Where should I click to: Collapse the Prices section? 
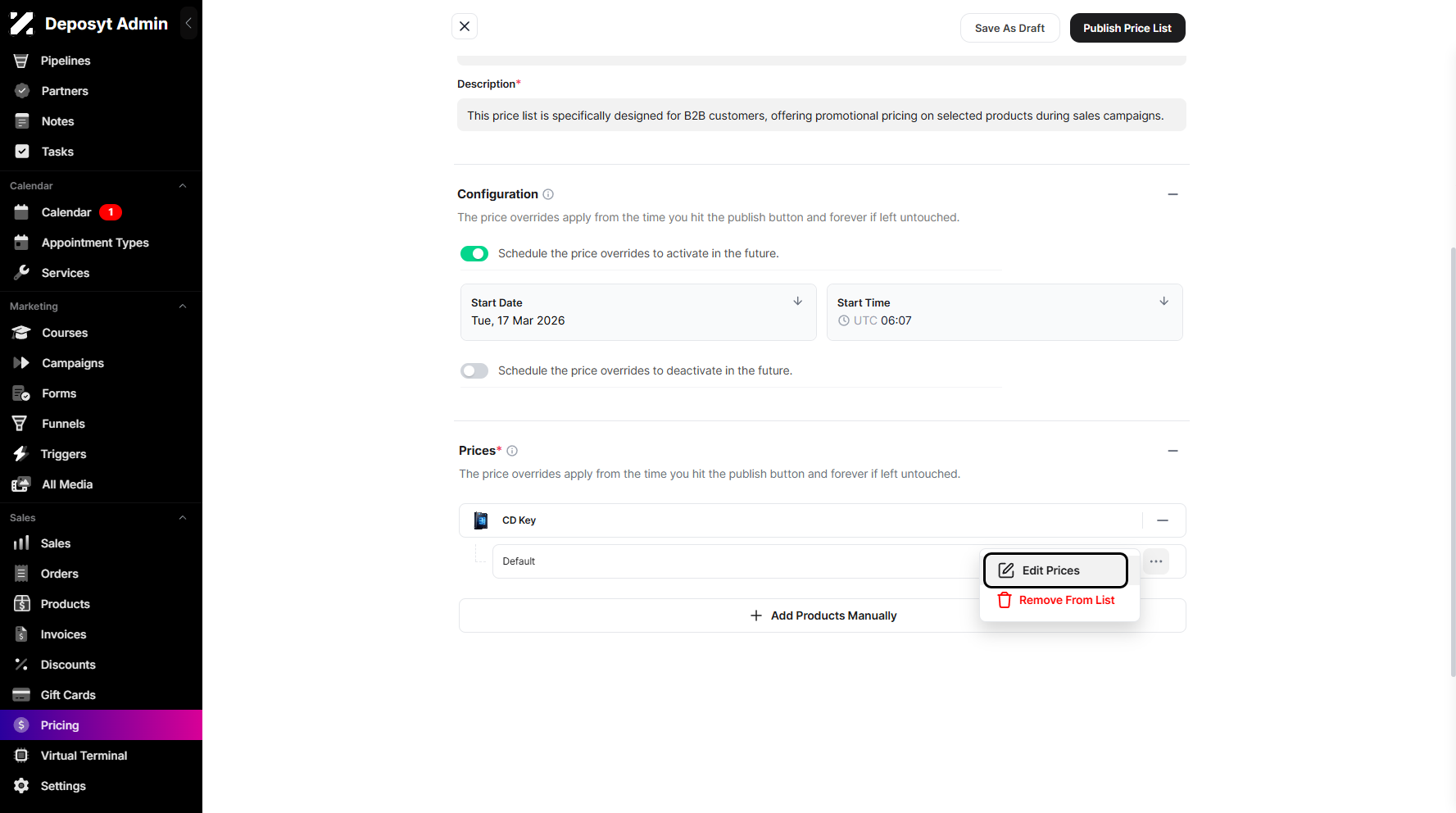click(x=1173, y=451)
